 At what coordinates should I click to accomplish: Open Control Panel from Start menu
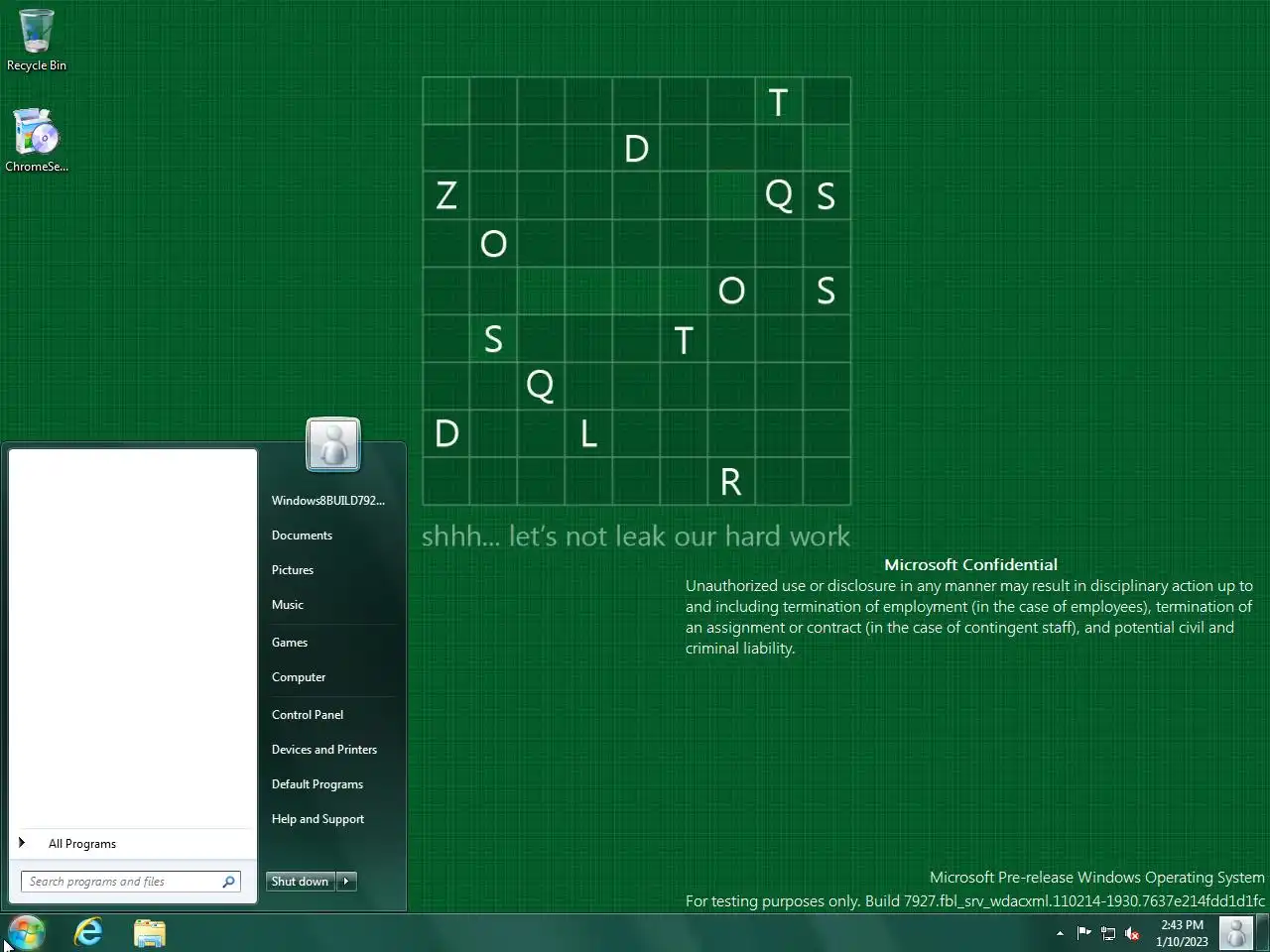308,715
